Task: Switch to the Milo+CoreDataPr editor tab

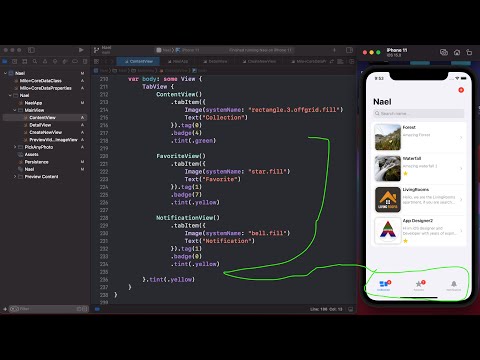Action: pyautogui.click(x=308, y=61)
